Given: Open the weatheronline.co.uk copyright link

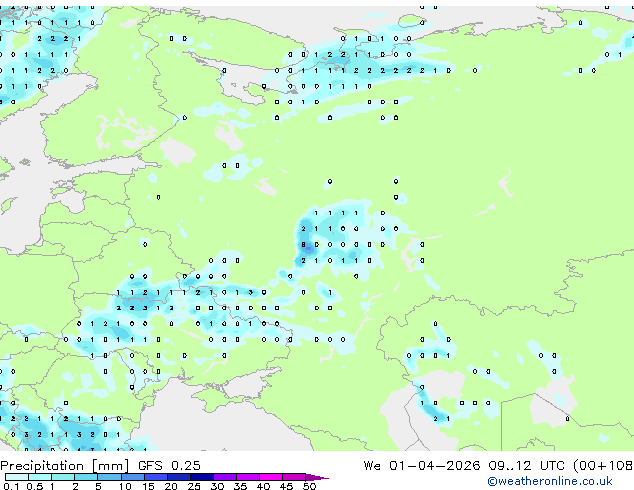Looking at the screenshot, I should [x=550, y=481].
